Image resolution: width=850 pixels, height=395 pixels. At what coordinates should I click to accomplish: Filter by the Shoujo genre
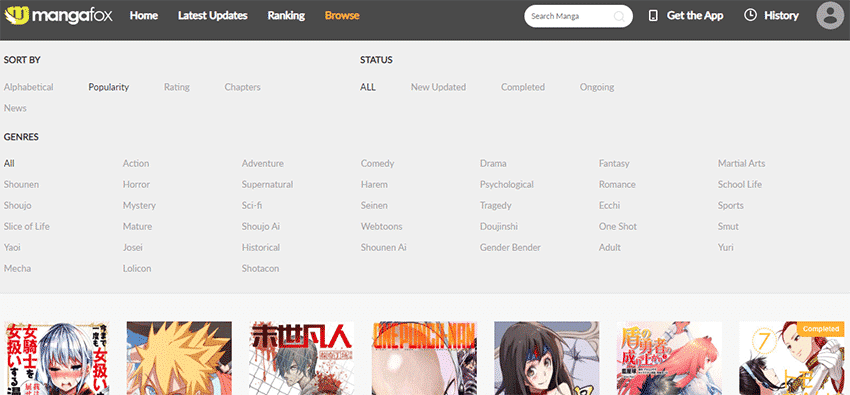tap(17, 205)
